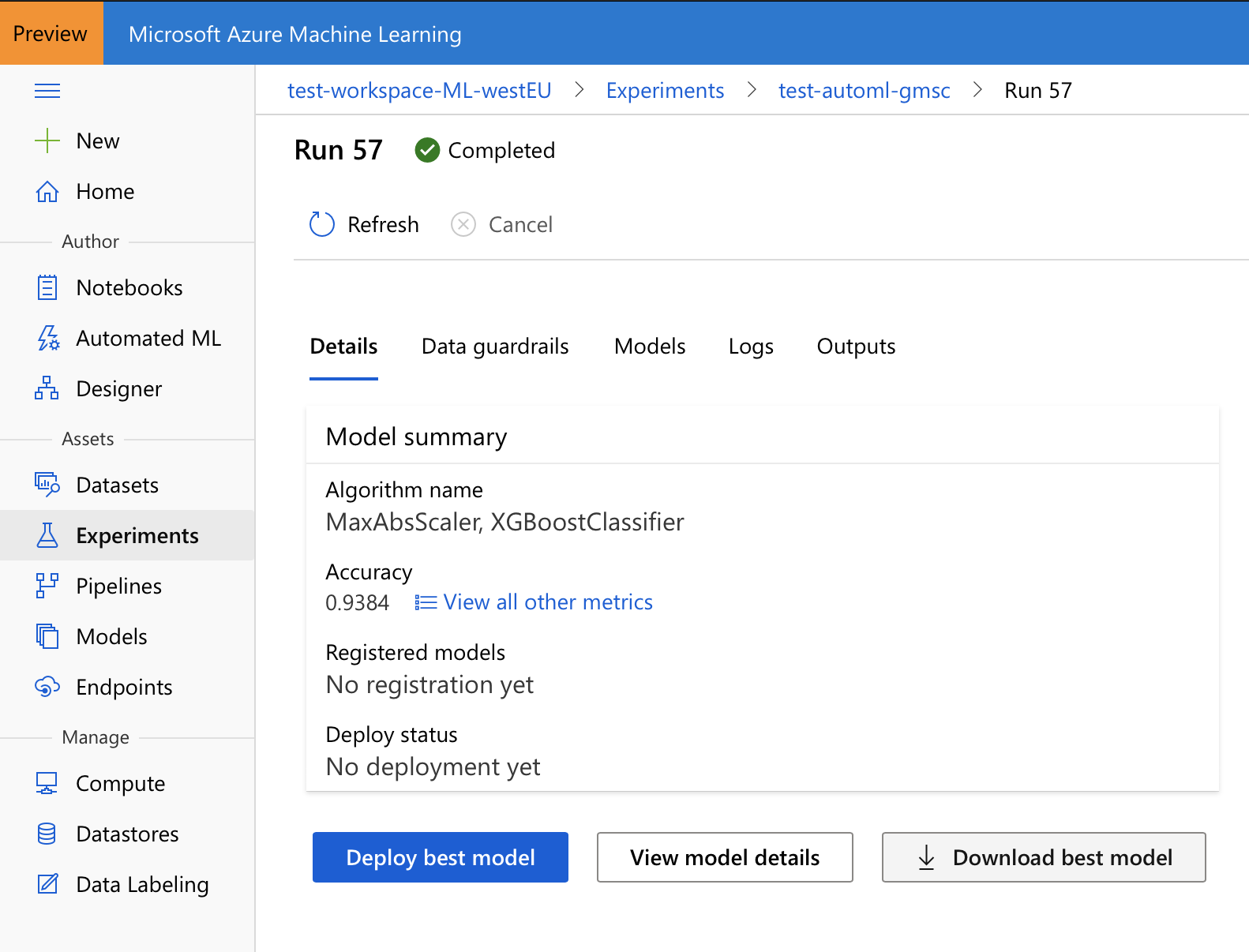Click the Cancel circle-x icon
The width and height of the screenshot is (1249, 952).
coord(463,224)
